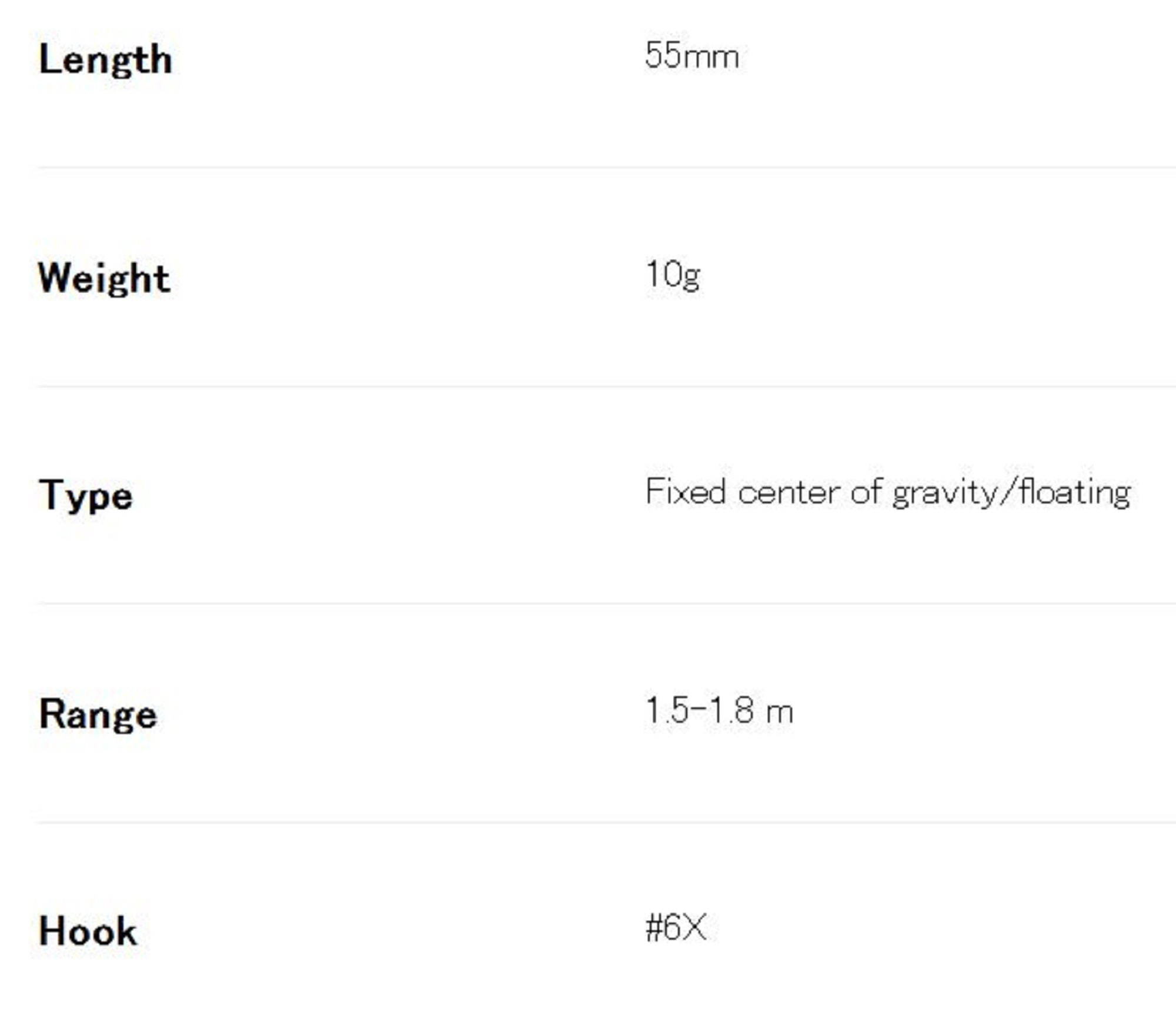Click the Hook specification label

[x=88, y=931]
